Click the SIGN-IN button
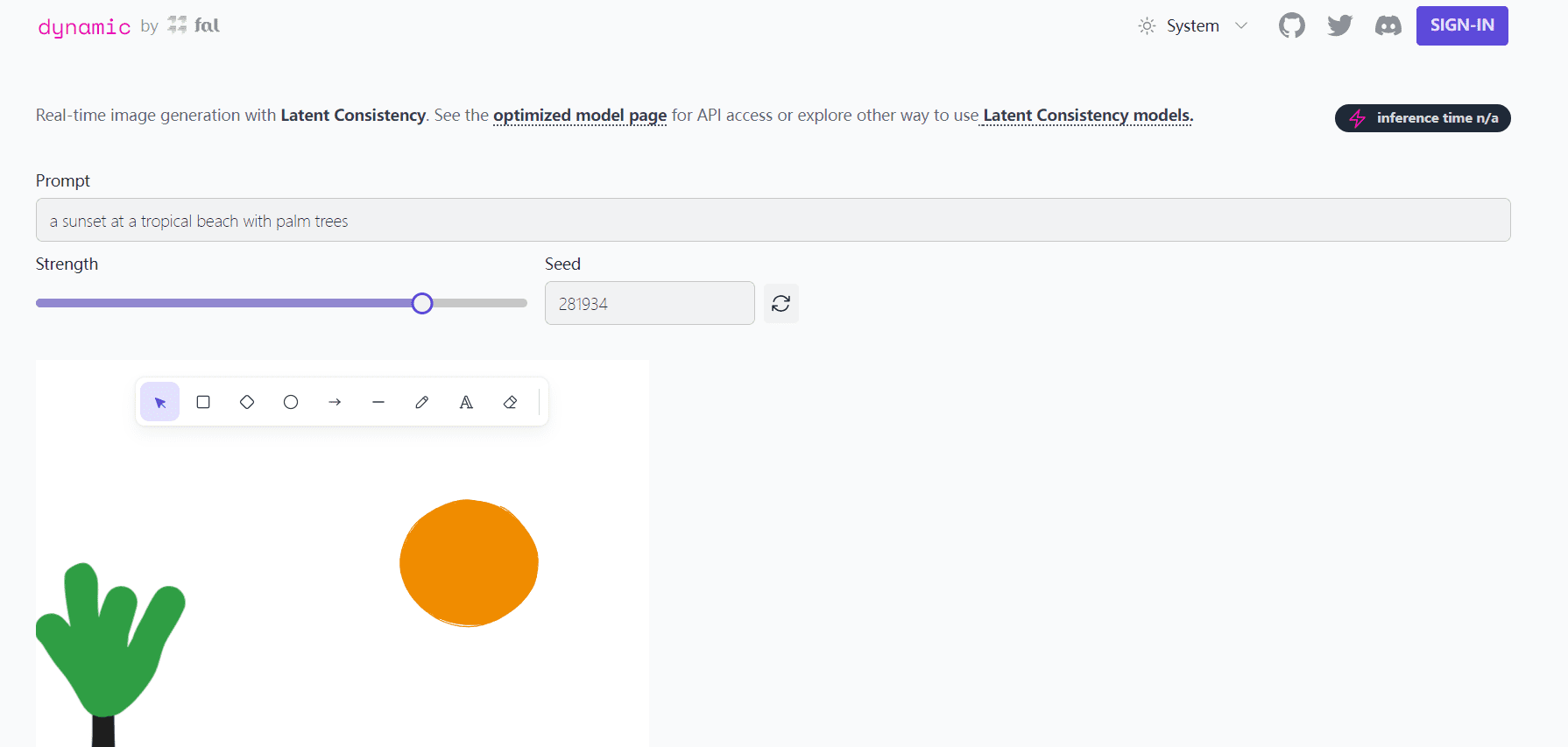The image size is (1568, 747). point(1461,25)
